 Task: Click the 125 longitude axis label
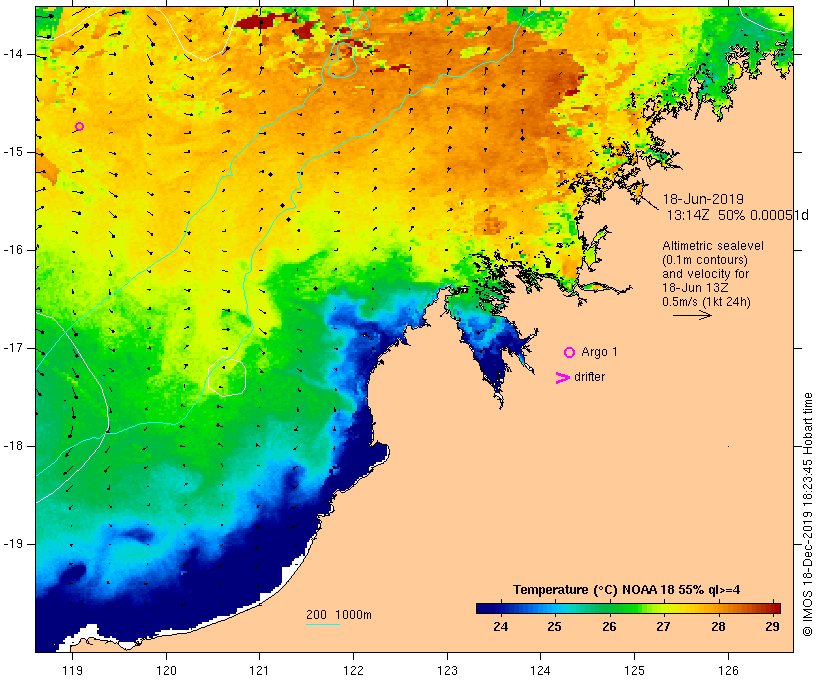(x=635, y=671)
